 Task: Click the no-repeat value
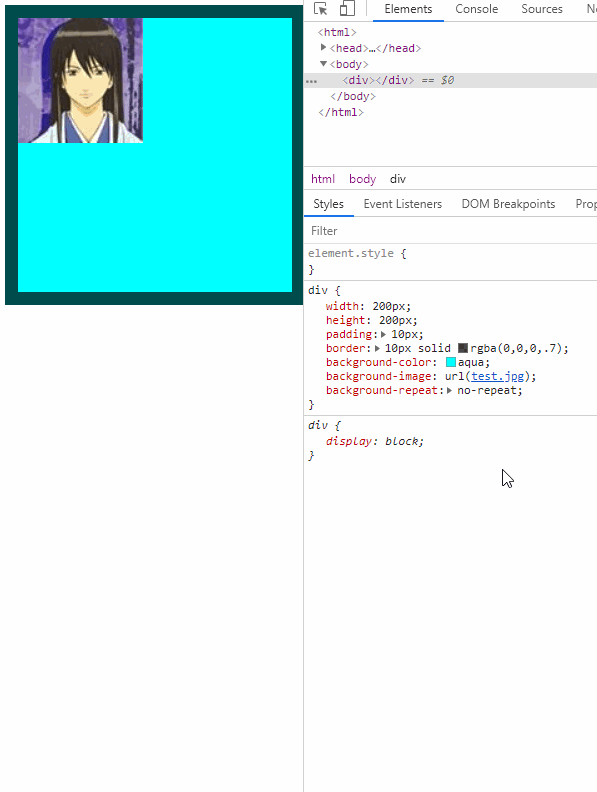click(x=486, y=390)
